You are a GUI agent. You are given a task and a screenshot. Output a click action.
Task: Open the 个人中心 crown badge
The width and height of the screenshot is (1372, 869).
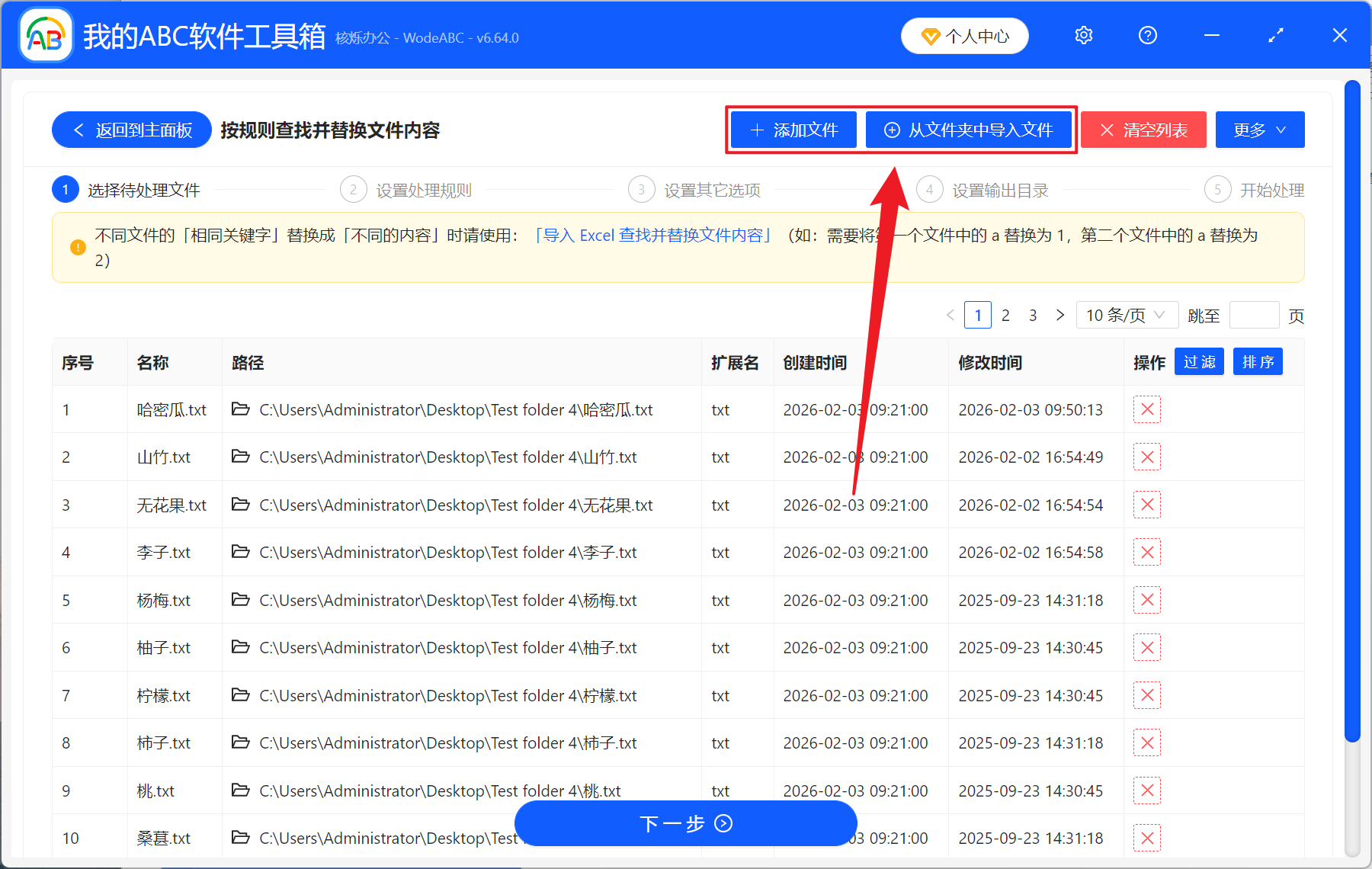[930, 35]
